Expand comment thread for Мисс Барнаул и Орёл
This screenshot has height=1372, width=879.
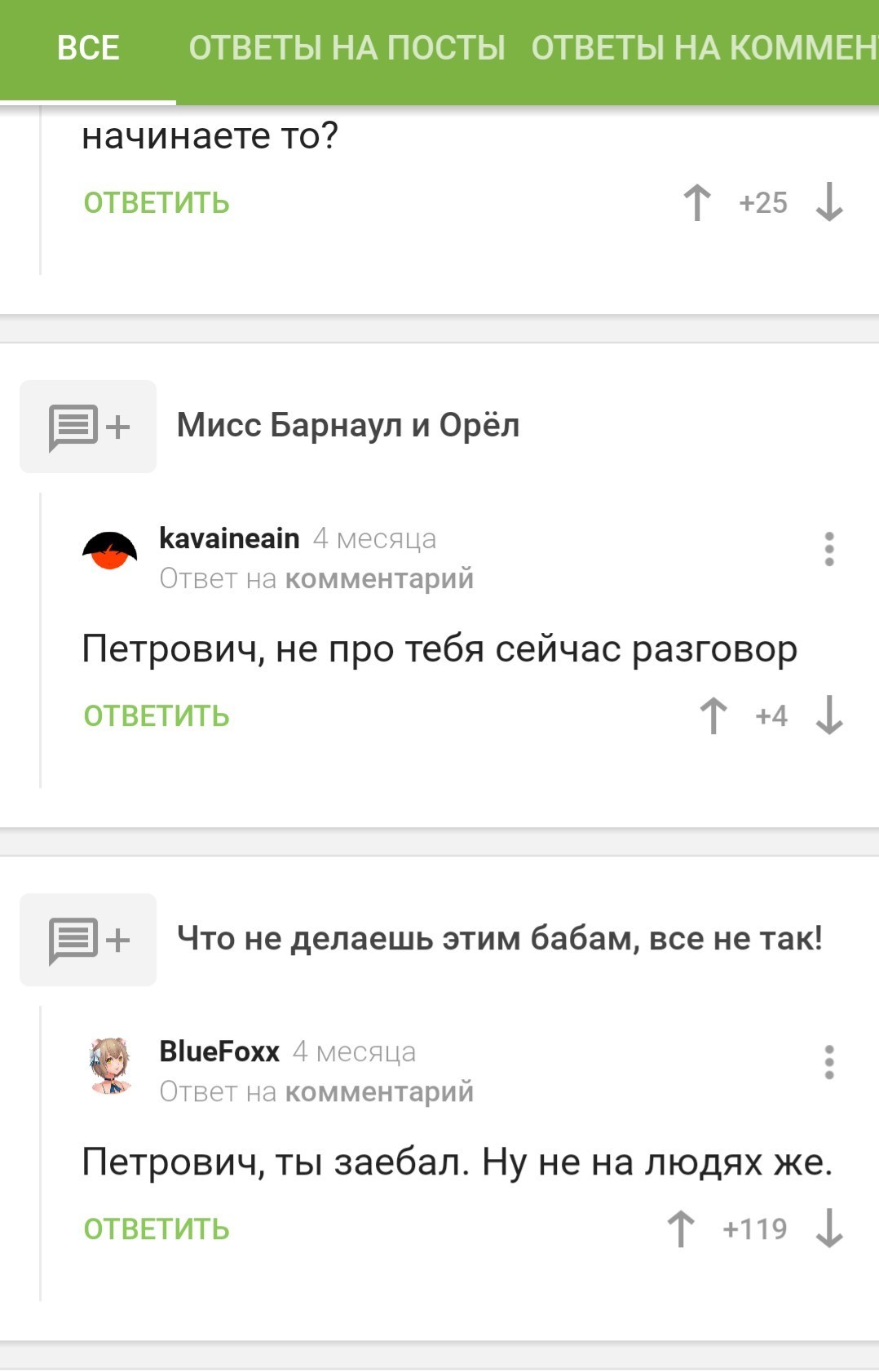pos(88,427)
